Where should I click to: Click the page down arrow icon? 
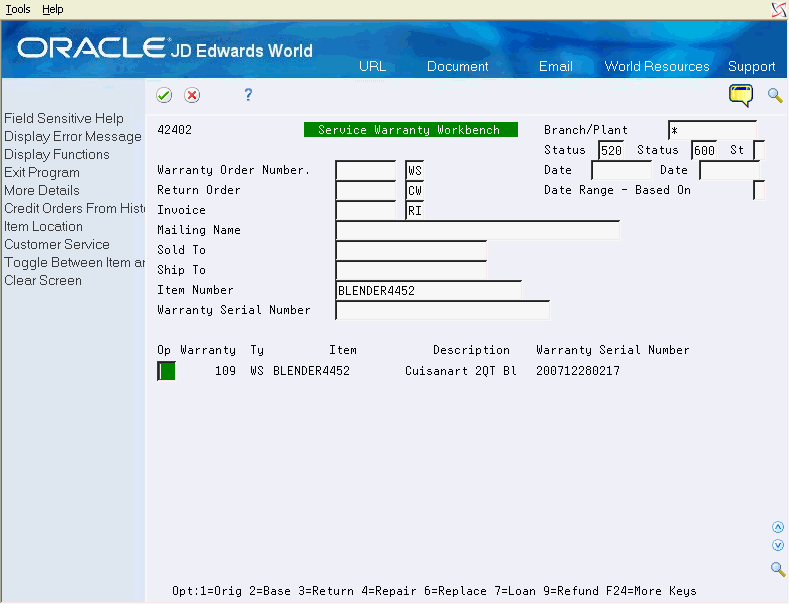point(778,545)
